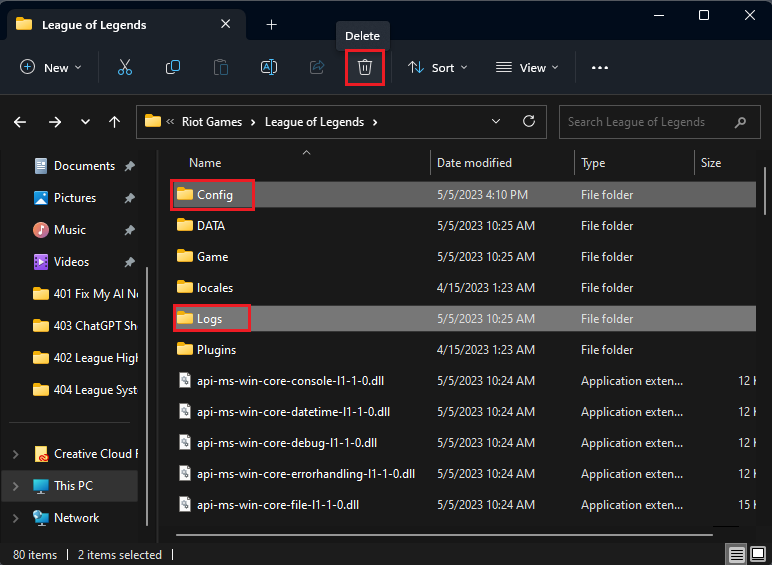Select the Plugins folder
Image resolution: width=772 pixels, height=565 pixels.
[216, 350]
